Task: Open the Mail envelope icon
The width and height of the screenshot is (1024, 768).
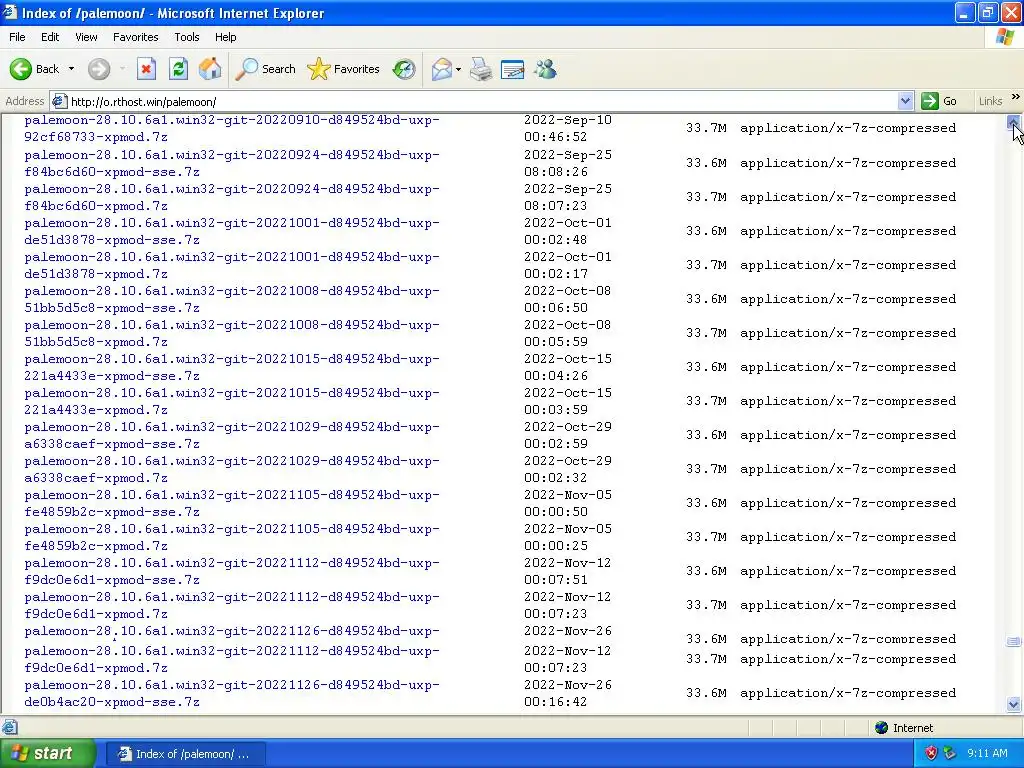Action: click(442, 69)
